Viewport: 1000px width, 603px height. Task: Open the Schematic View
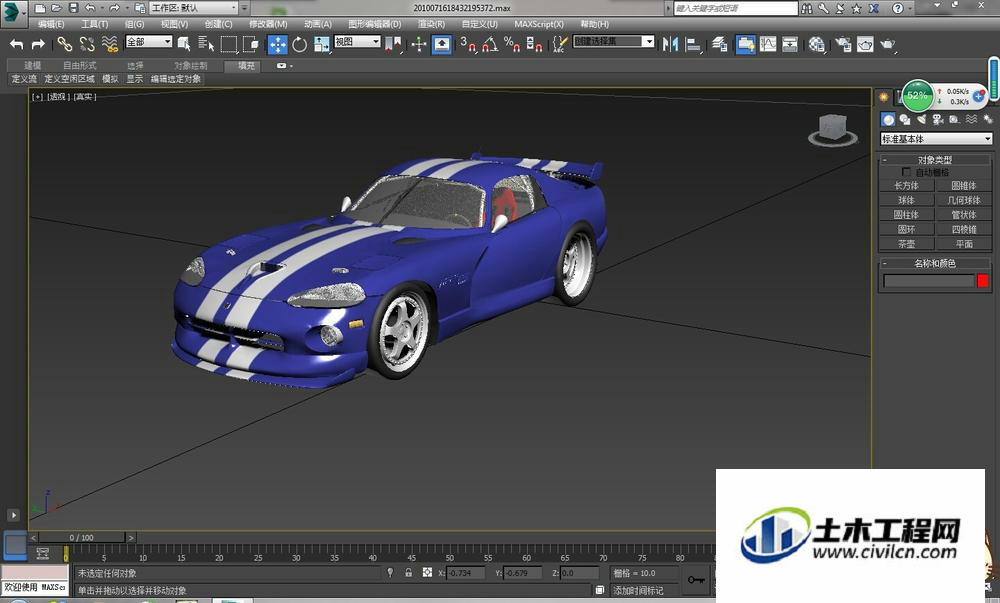[790, 44]
